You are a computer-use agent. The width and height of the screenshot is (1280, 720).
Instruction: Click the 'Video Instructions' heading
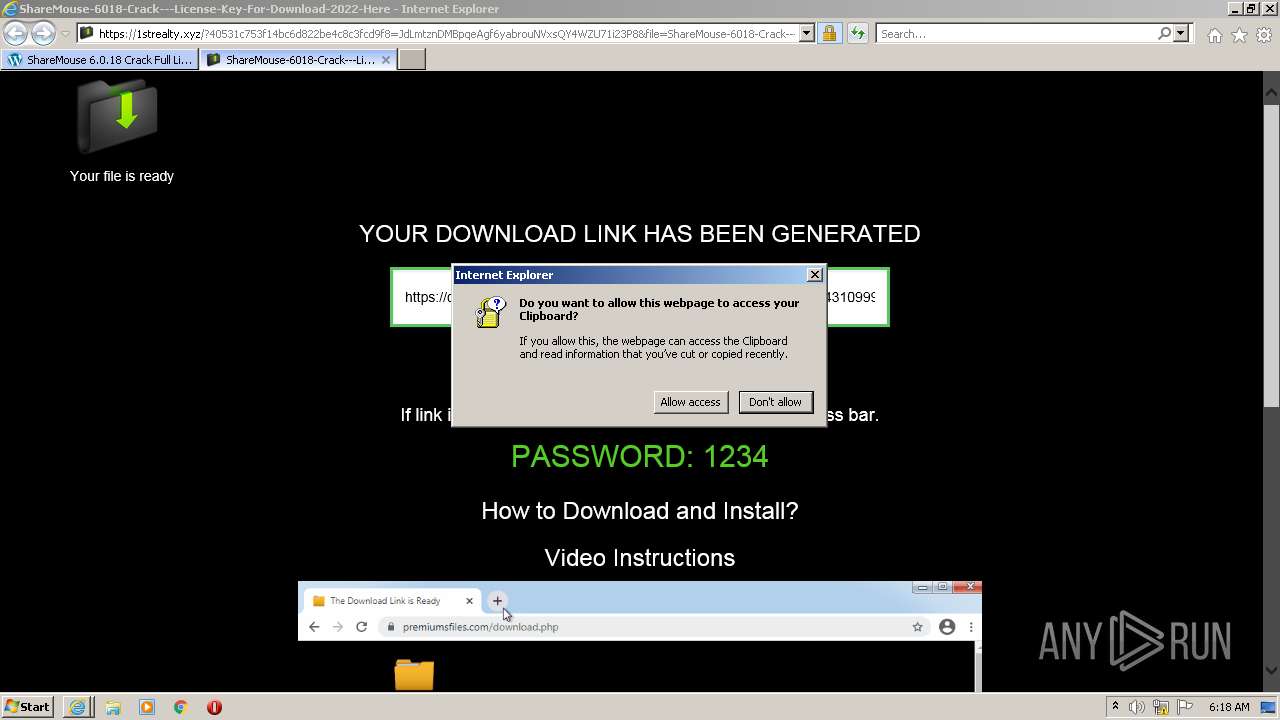pyautogui.click(x=640, y=558)
